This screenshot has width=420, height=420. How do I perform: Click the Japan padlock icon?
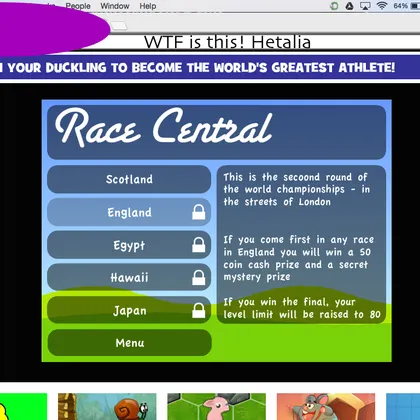click(199, 310)
